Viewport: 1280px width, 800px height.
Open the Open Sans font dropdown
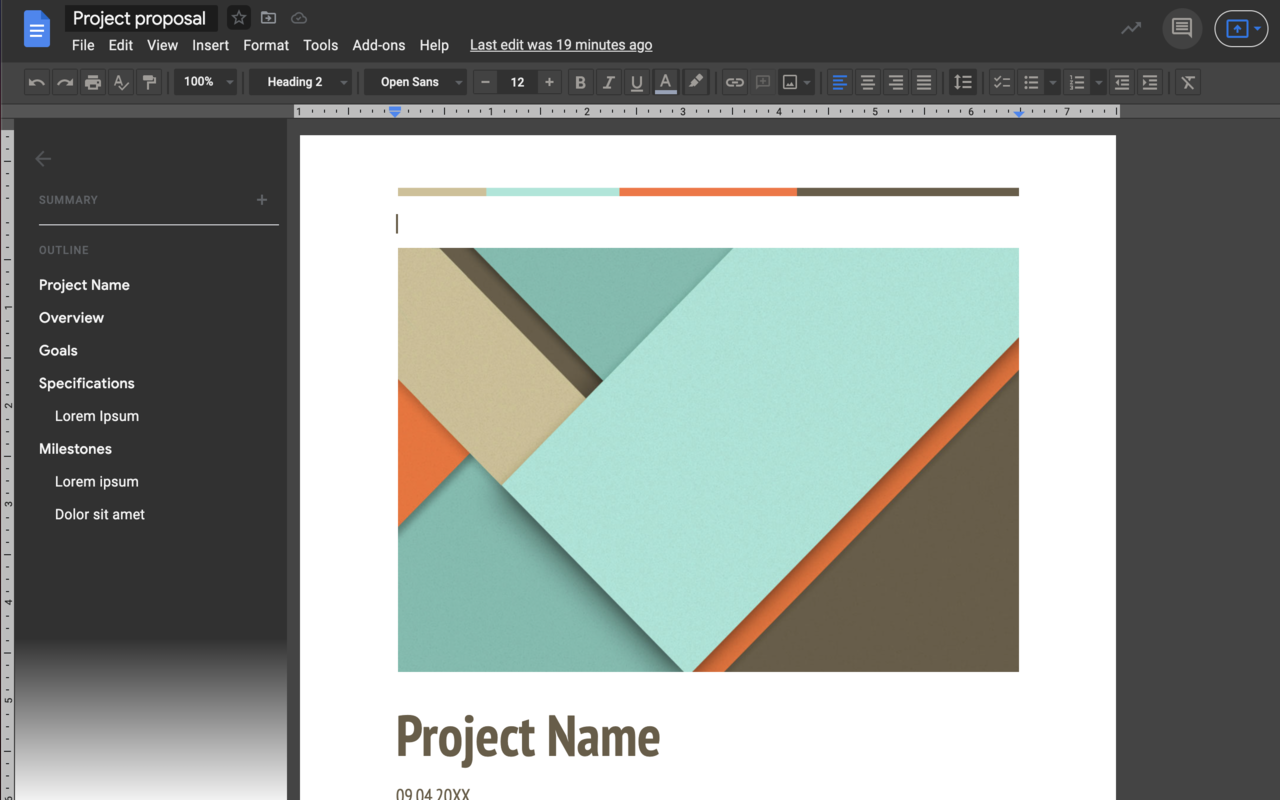[x=415, y=82]
